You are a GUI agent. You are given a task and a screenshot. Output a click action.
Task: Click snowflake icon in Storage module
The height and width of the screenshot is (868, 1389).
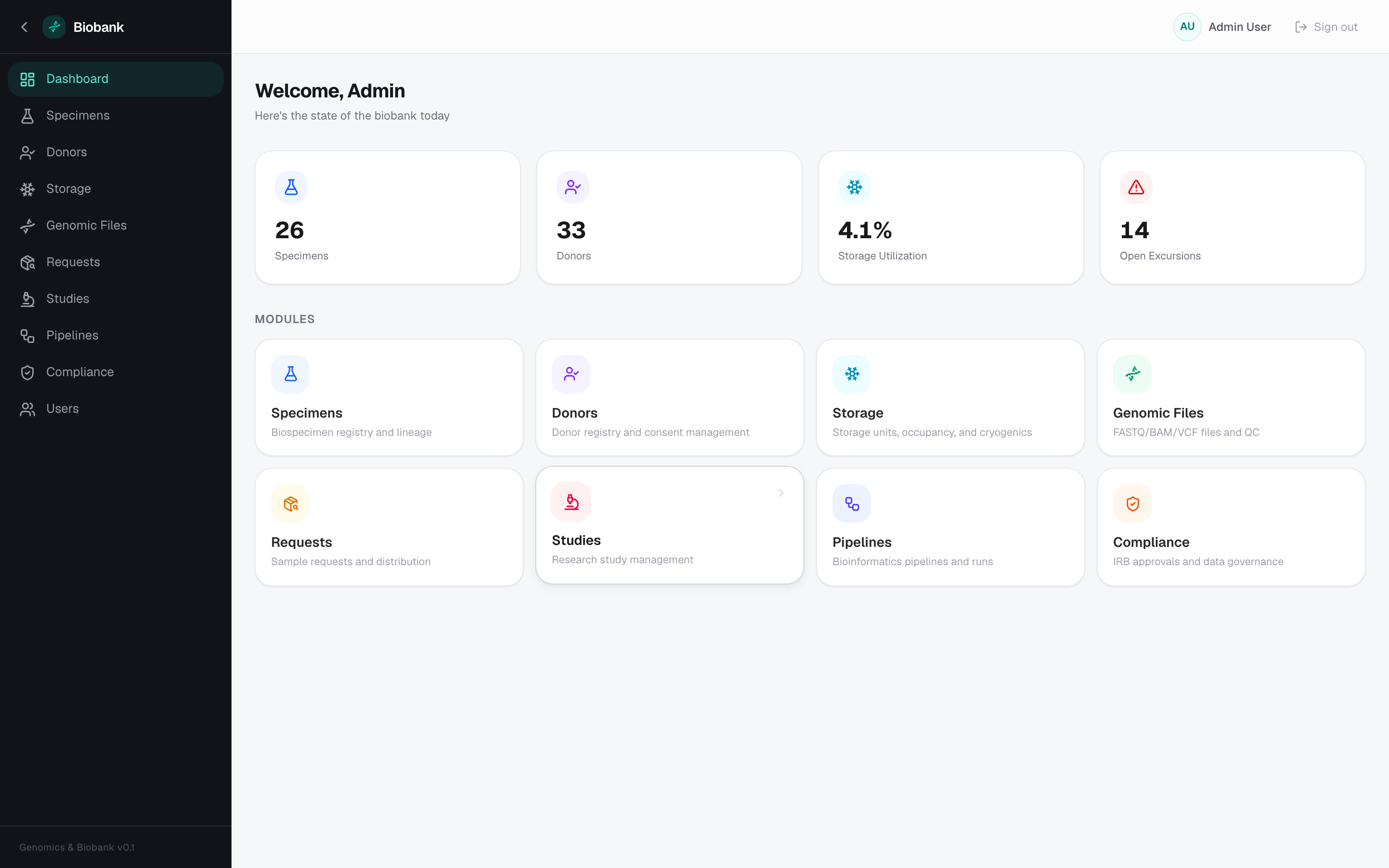[852, 374]
